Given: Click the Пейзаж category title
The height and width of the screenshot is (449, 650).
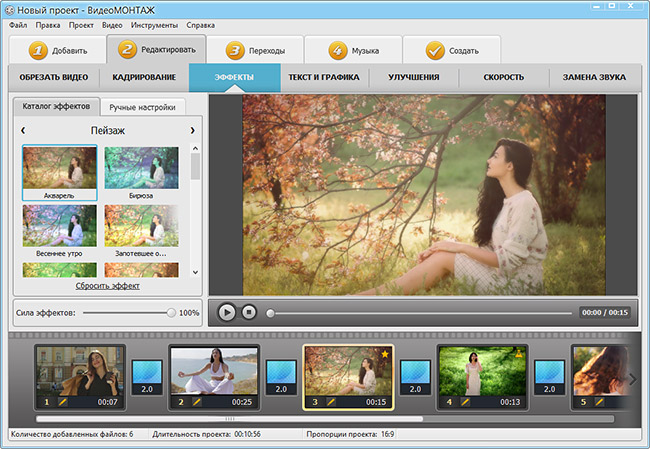Looking at the screenshot, I should (x=108, y=131).
